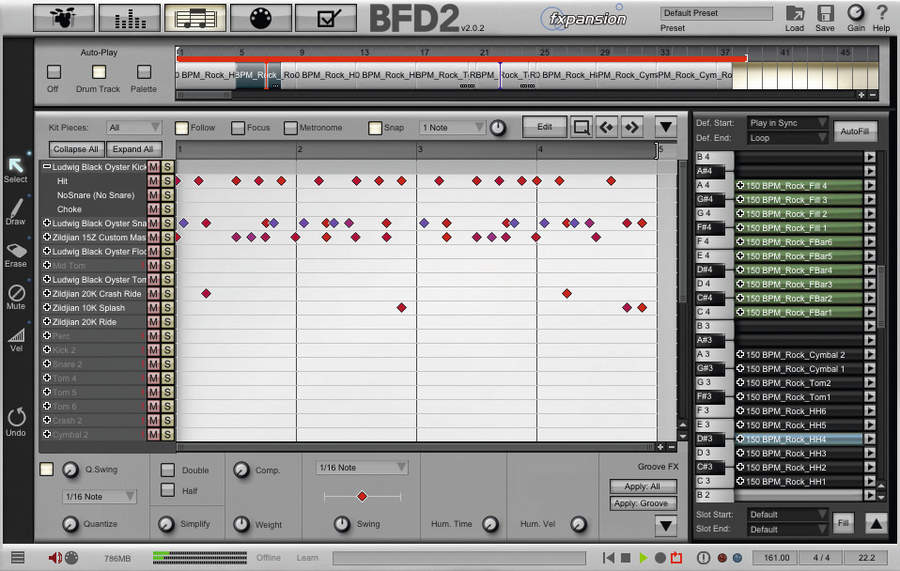Click the speaker audio icon in status bar
The width and height of the screenshot is (900, 571).
point(55,558)
